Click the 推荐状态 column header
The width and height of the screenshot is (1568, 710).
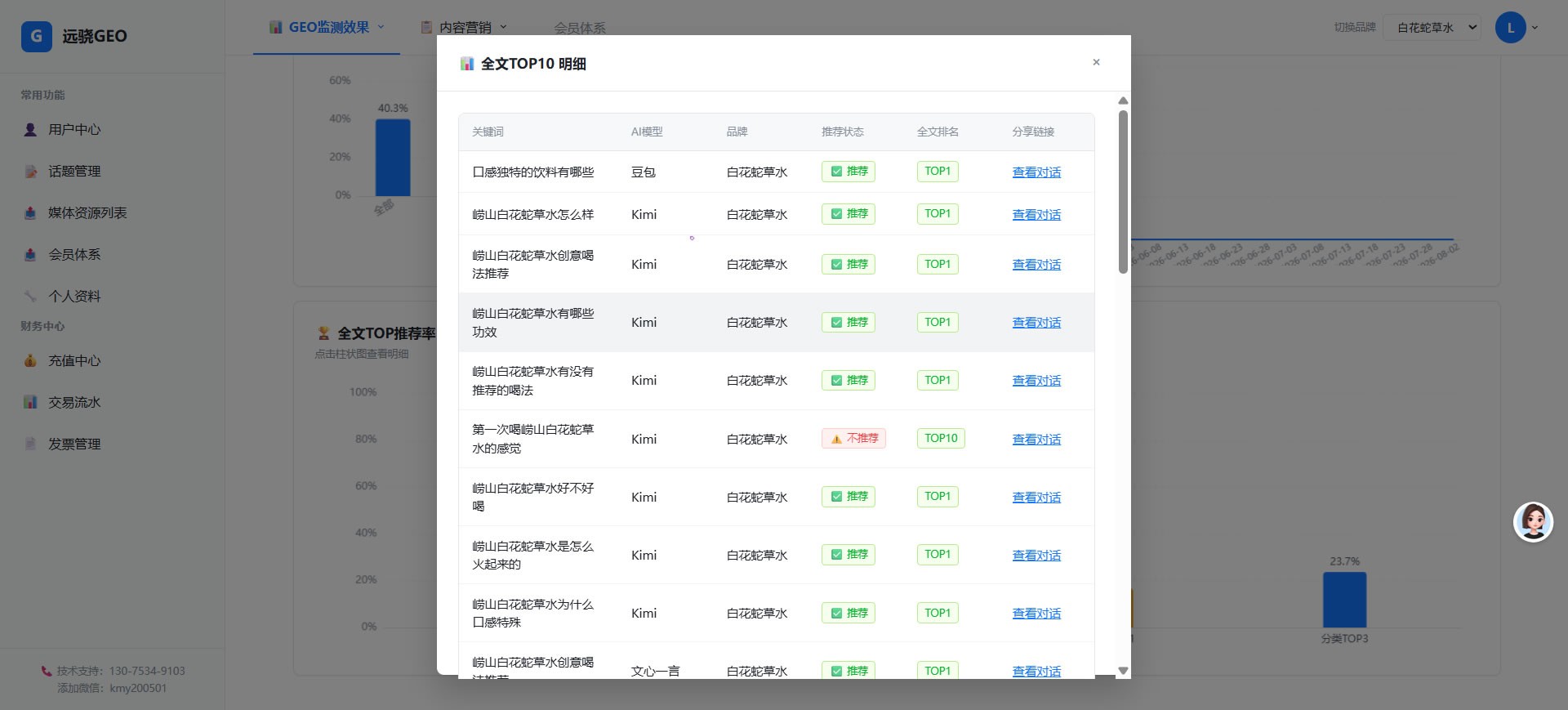point(842,132)
